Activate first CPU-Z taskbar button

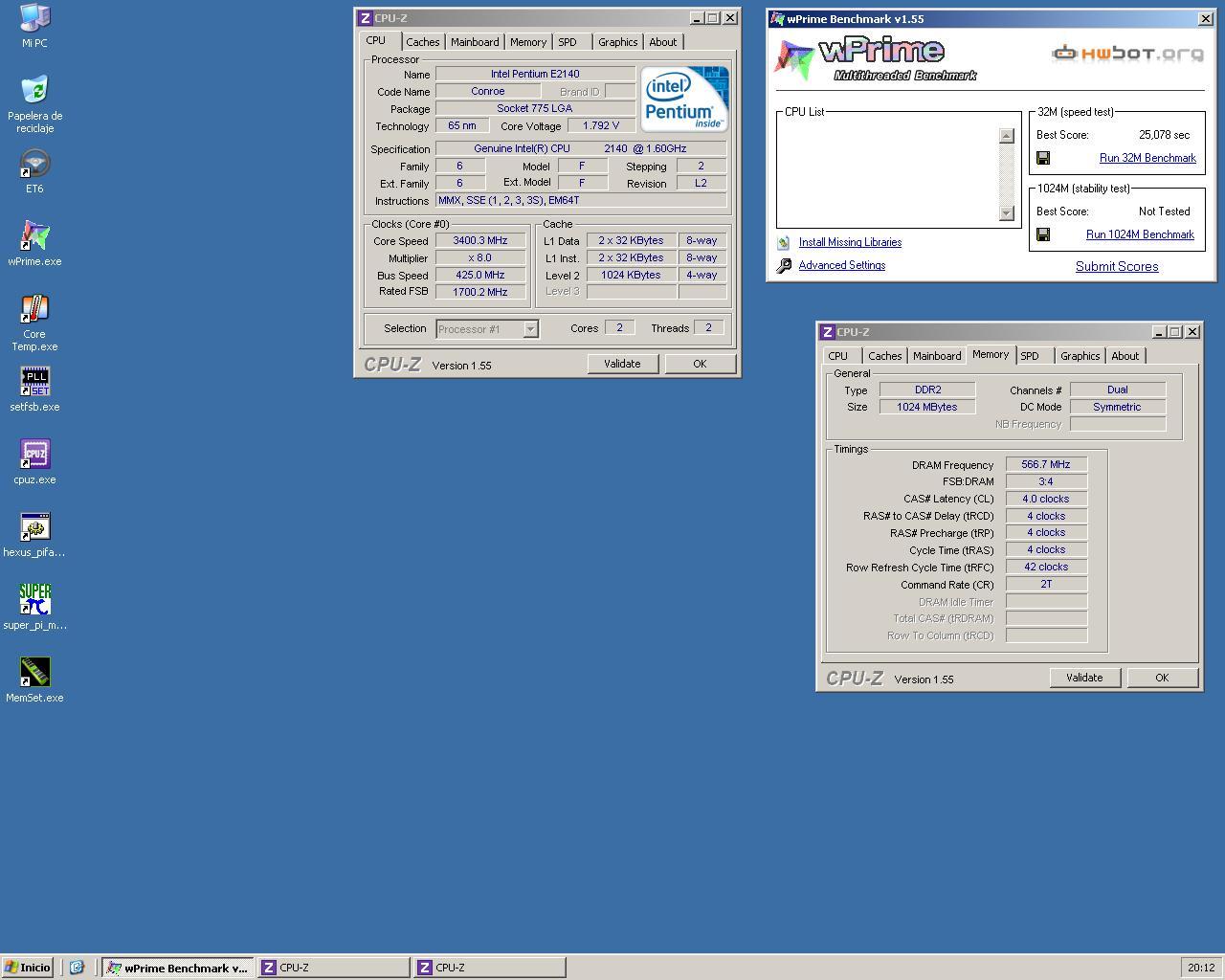333,968
